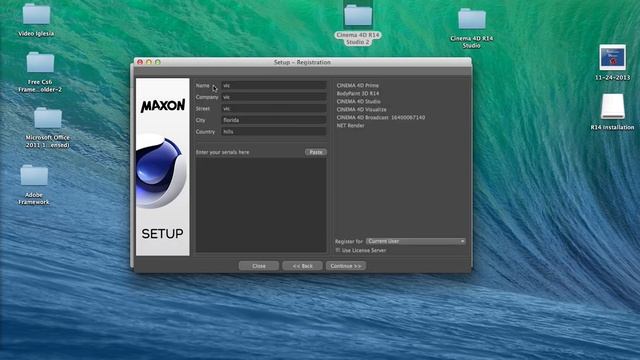This screenshot has height=360, width=640.
Task: Click the BodyPaint 3D R14 entry
Action: (358, 93)
